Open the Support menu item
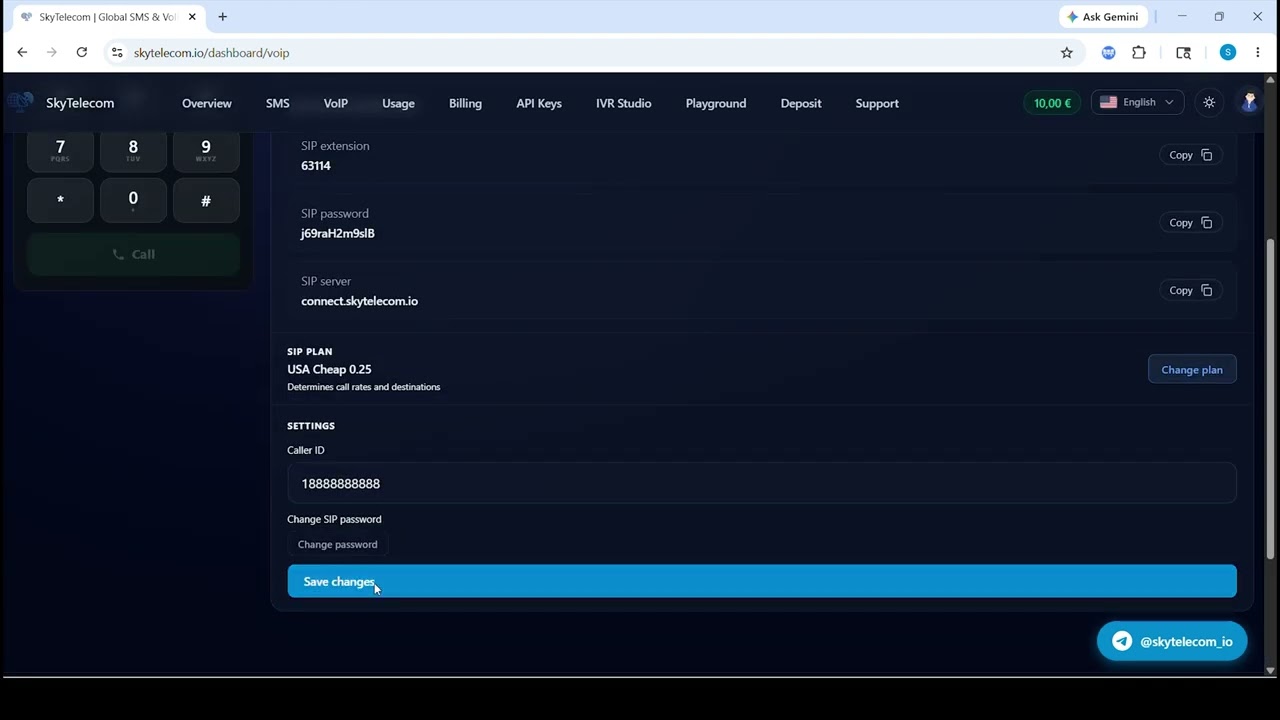The image size is (1280, 720). [x=877, y=103]
